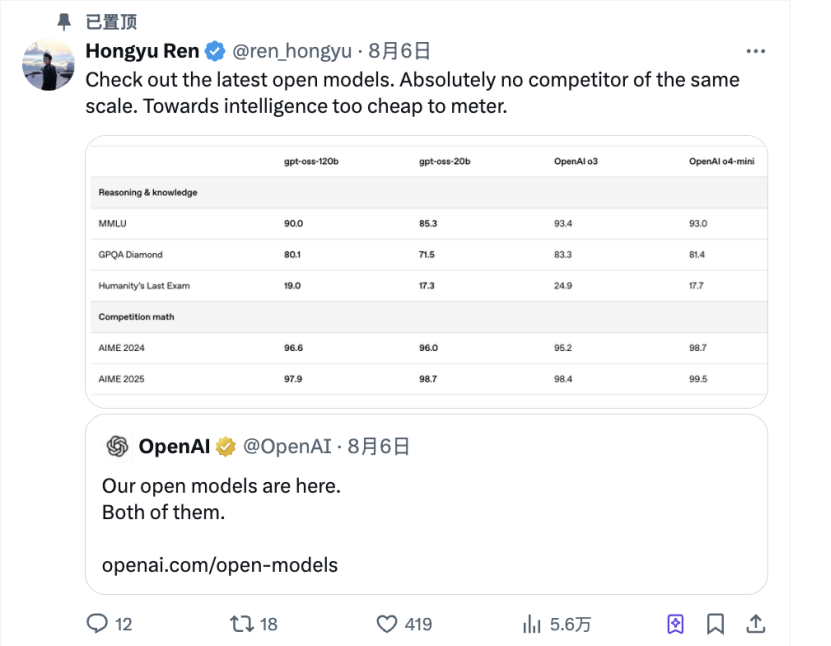The height and width of the screenshot is (646, 831).
Task: Click the @OpenAI handle in quoted post
Action: [288, 447]
